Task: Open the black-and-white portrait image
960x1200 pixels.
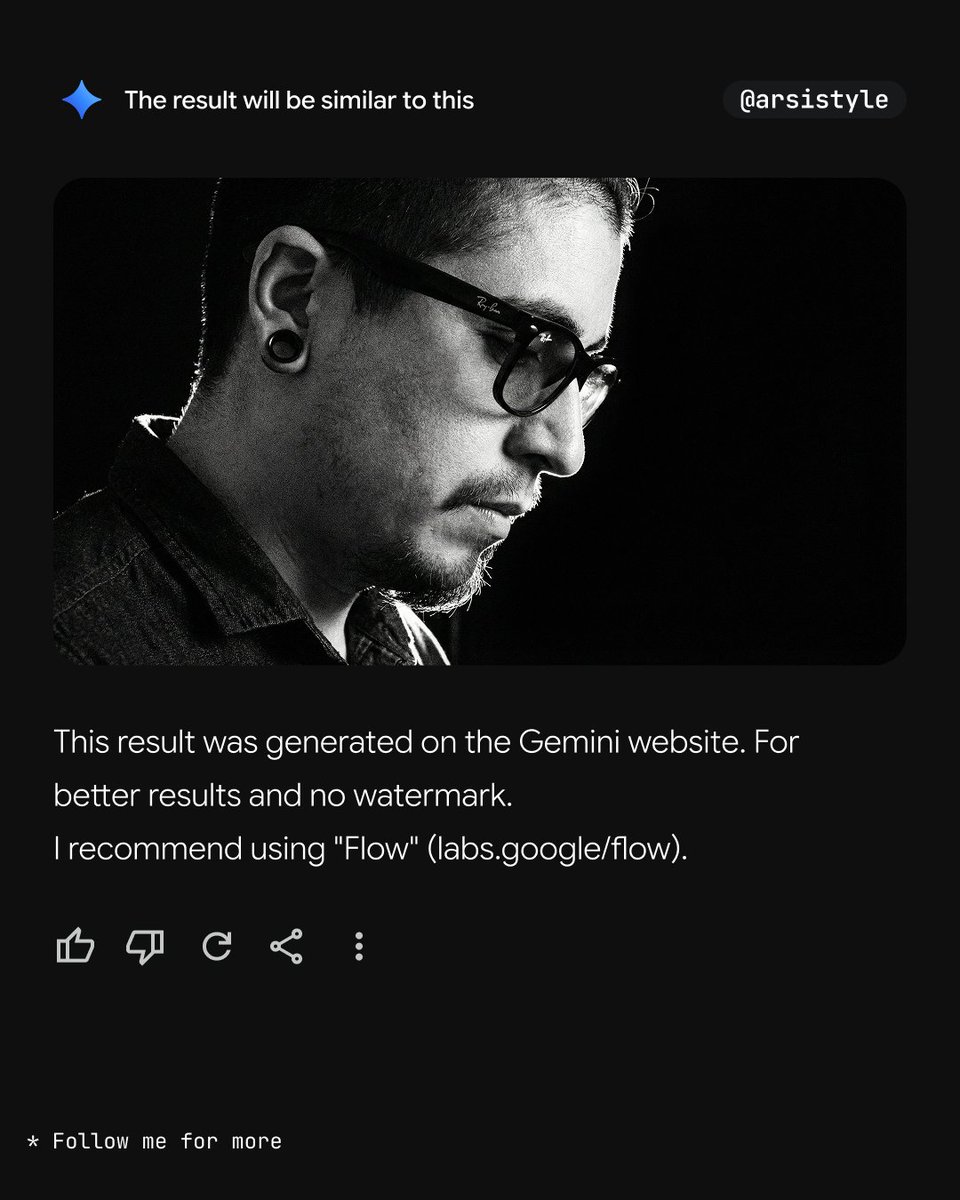Action: (x=480, y=421)
